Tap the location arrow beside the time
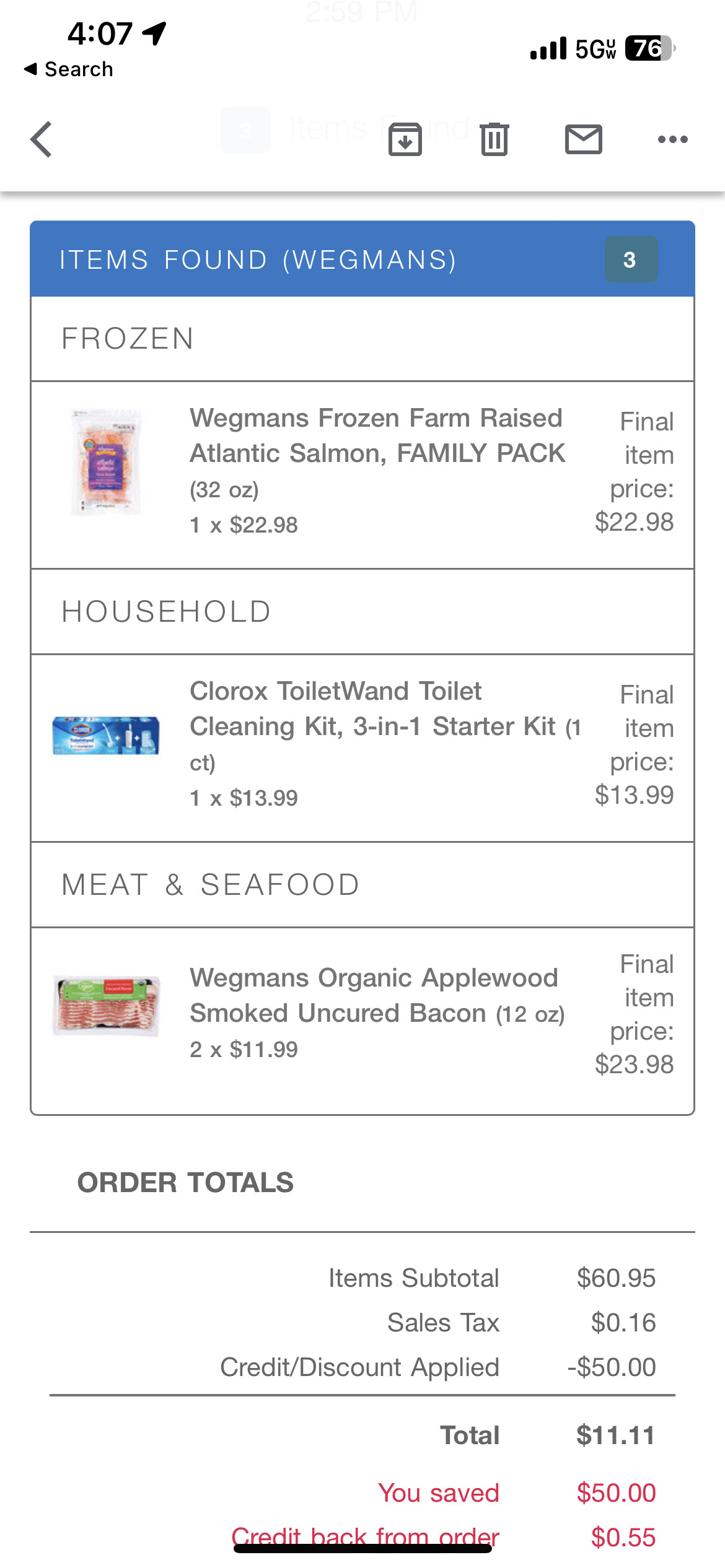Screen dimensions: 725x1568 pyautogui.click(x=154, y=33)
